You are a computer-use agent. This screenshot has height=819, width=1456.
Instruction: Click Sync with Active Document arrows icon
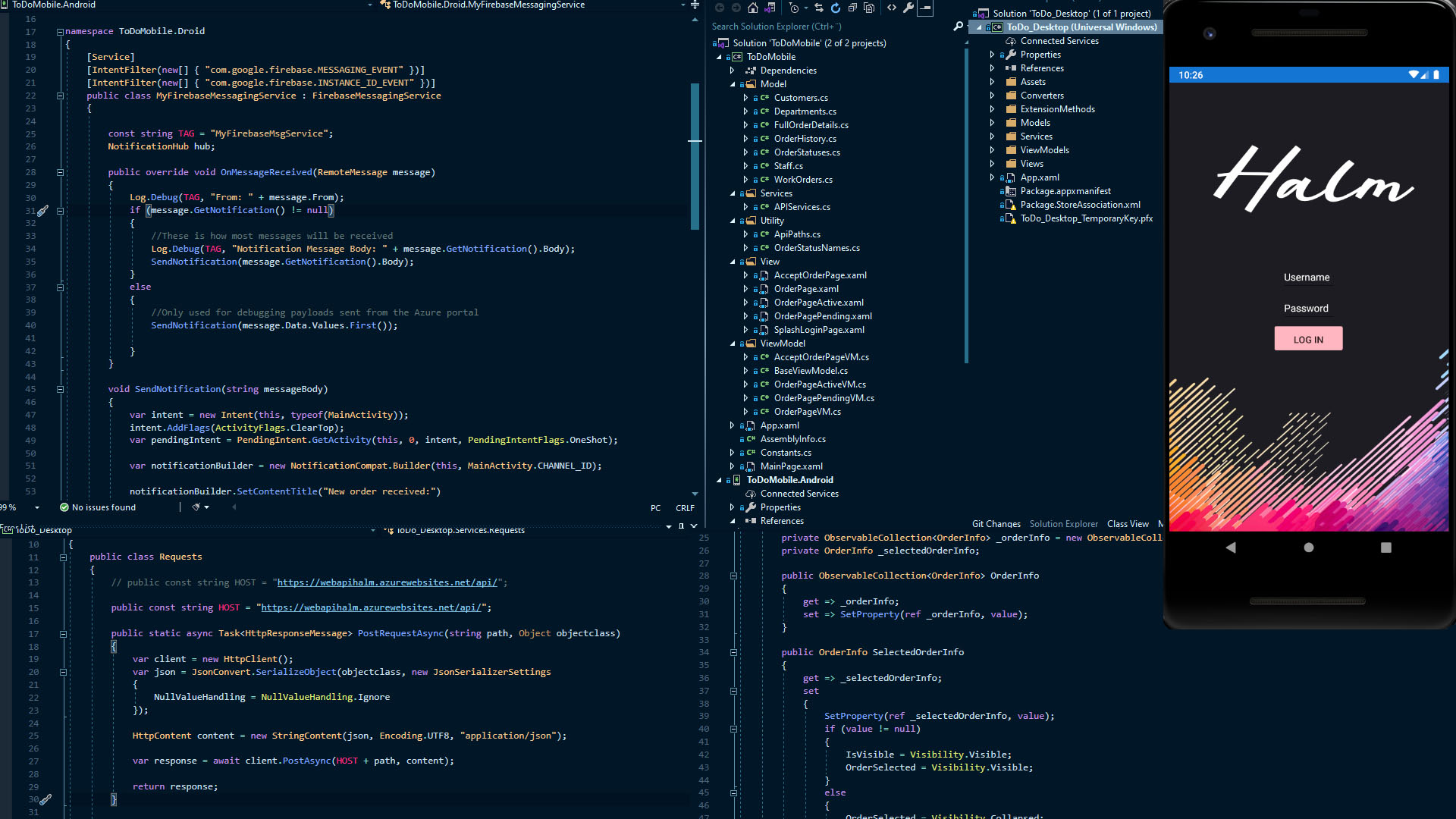(819, 8)
